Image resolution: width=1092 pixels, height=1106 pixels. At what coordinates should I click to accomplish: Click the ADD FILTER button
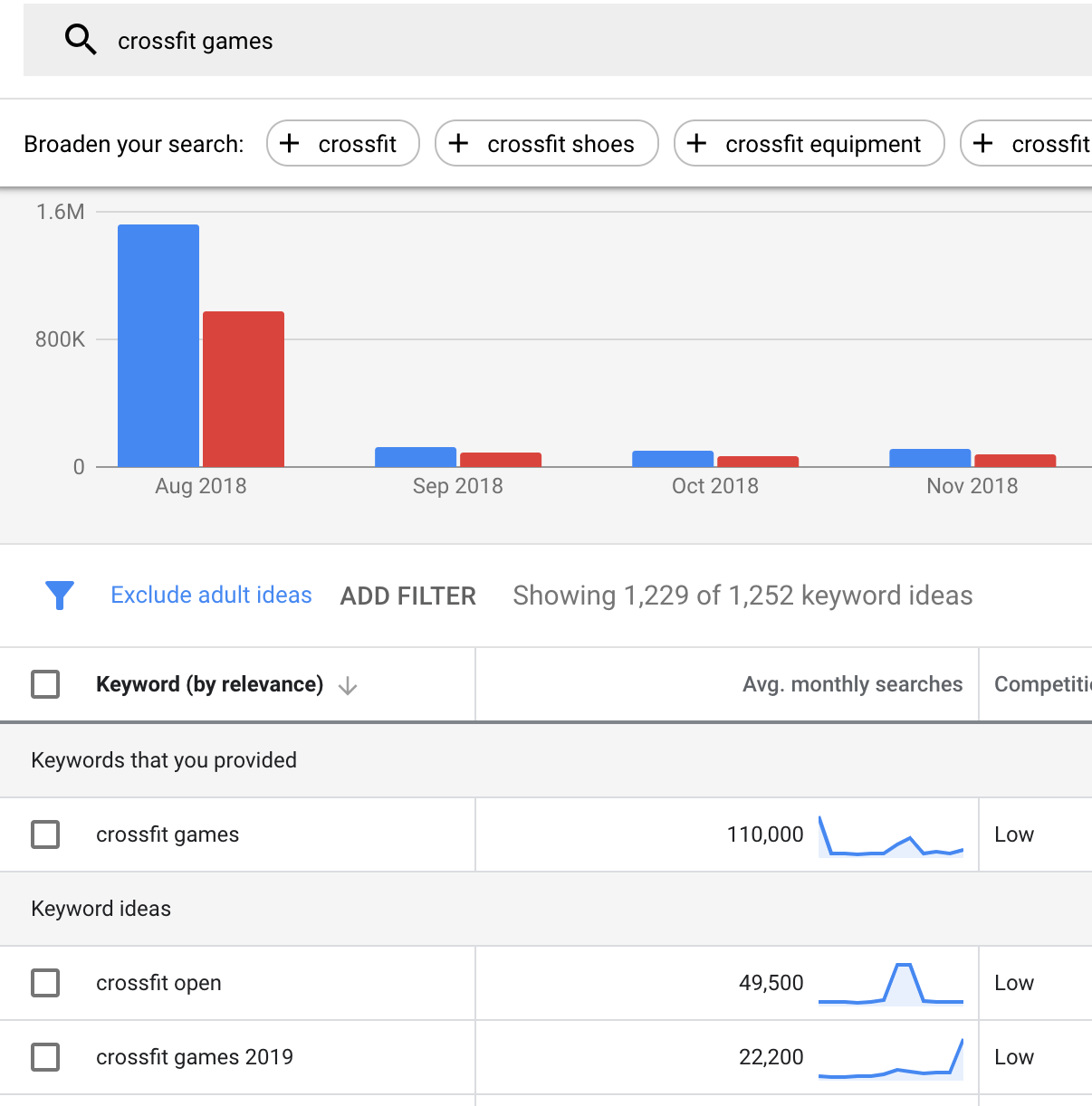coord(407,596)
